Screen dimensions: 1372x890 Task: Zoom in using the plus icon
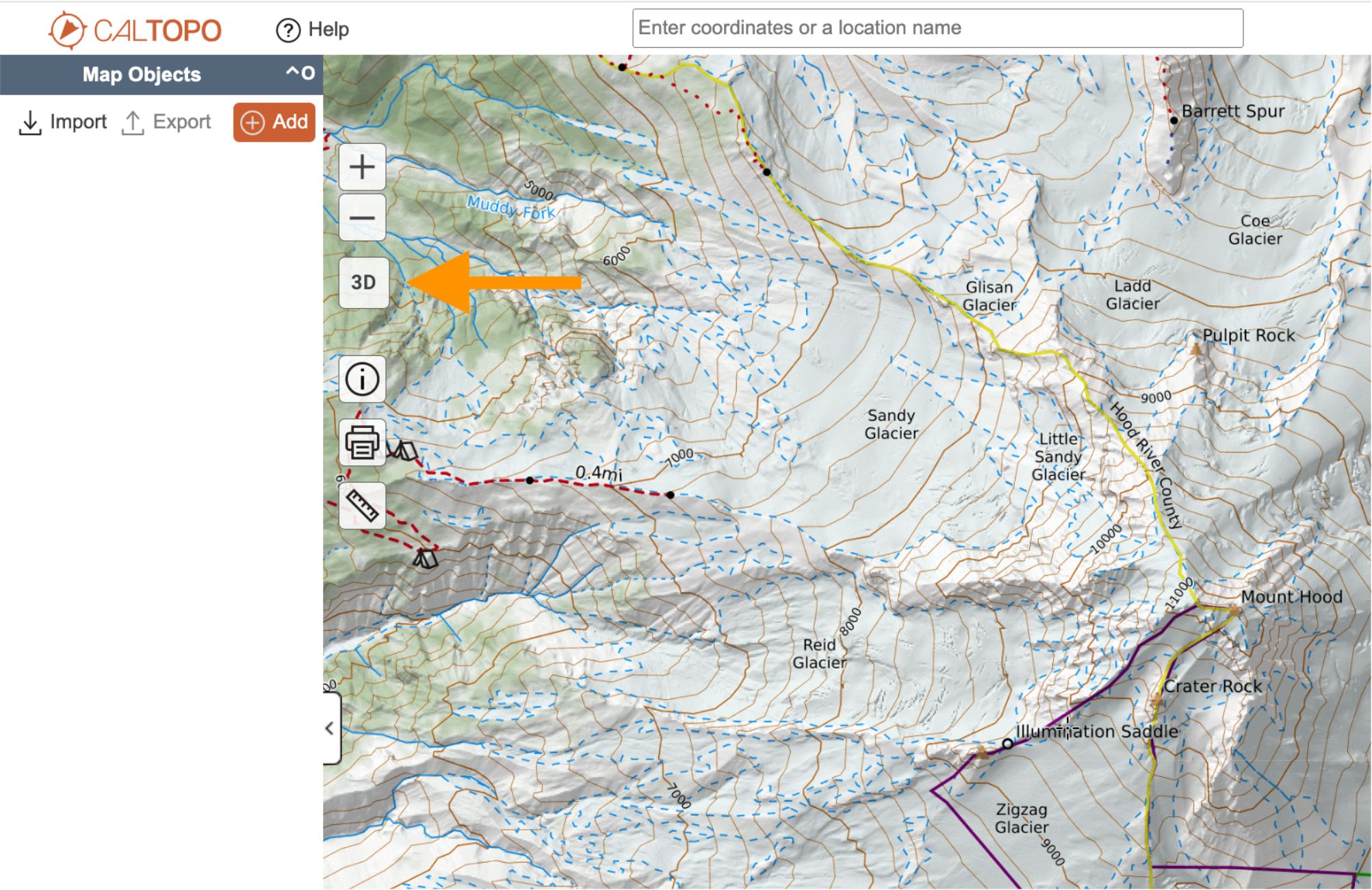(362, 166)
